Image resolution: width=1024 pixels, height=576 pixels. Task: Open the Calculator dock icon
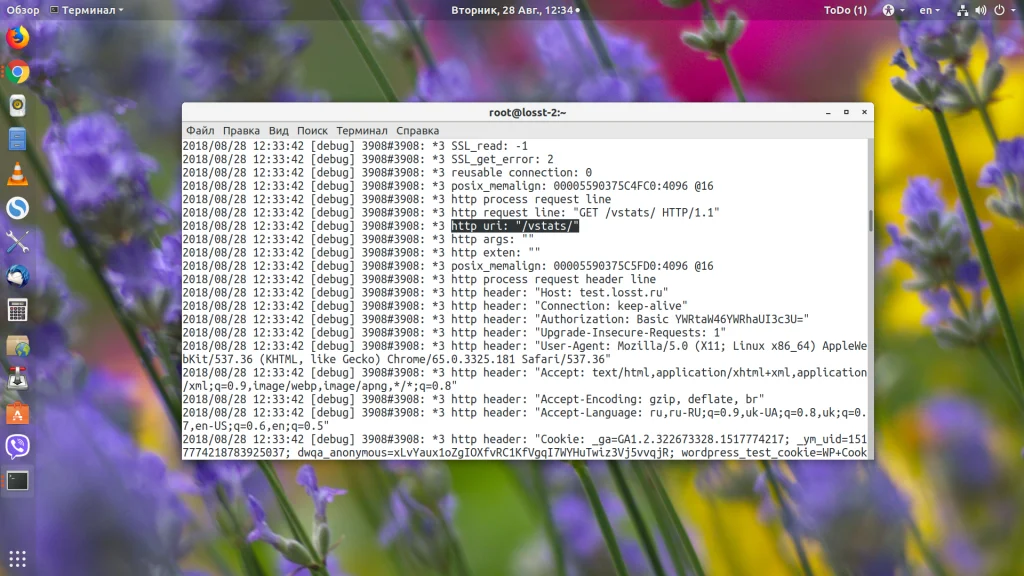pyautogui.click(x=18, y=310)
